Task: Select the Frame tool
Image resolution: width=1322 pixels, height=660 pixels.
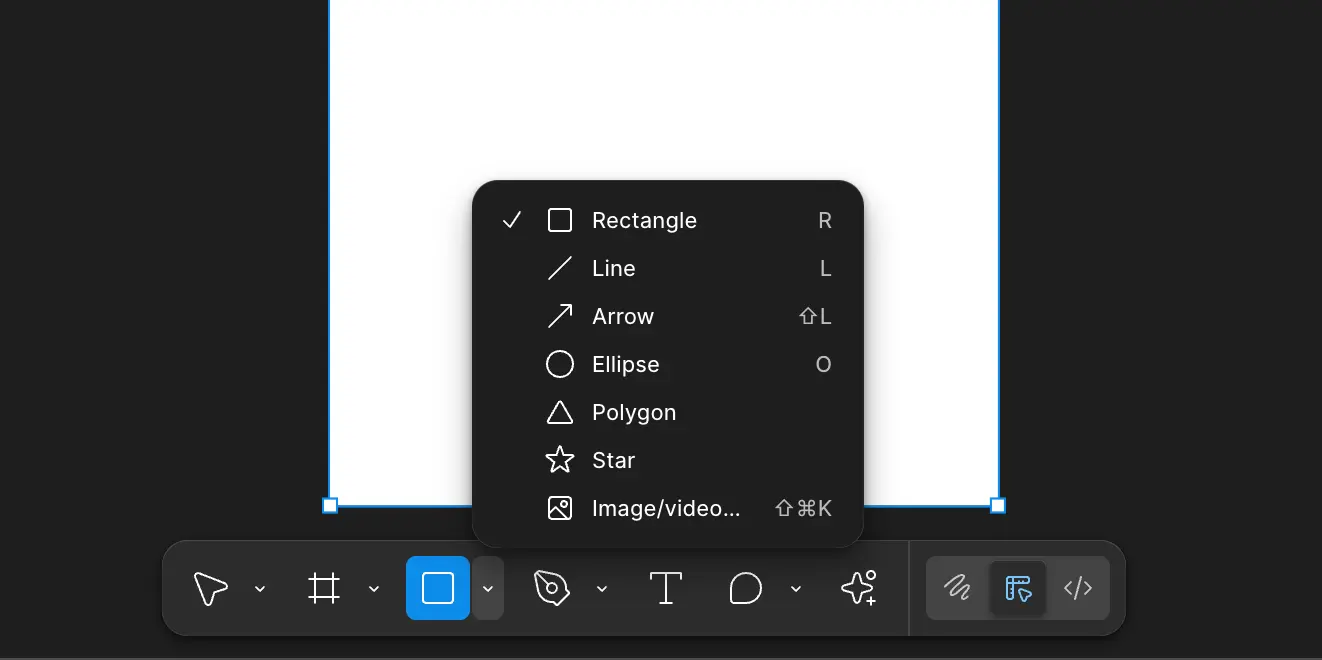Action: [x=324, y=588]
